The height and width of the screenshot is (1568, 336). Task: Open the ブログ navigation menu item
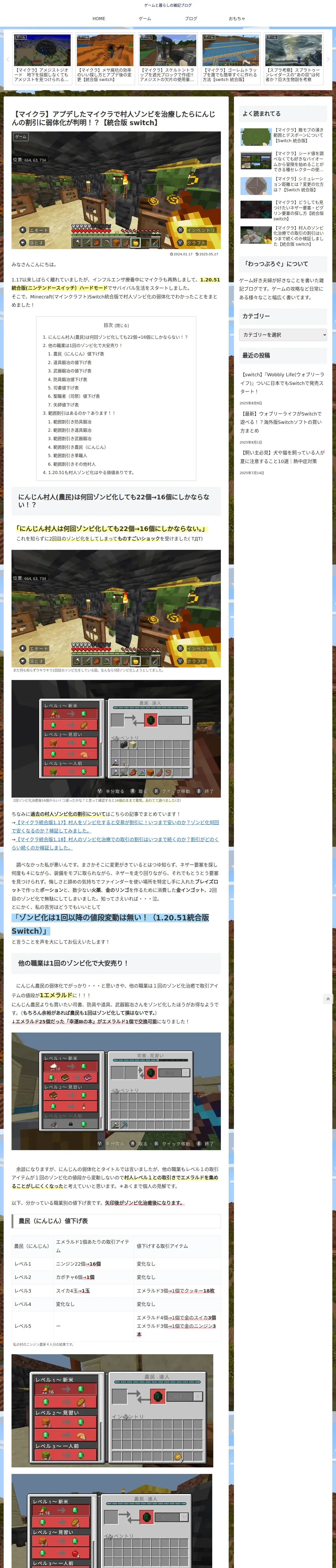pyautogui.click(x=191, y=19)
